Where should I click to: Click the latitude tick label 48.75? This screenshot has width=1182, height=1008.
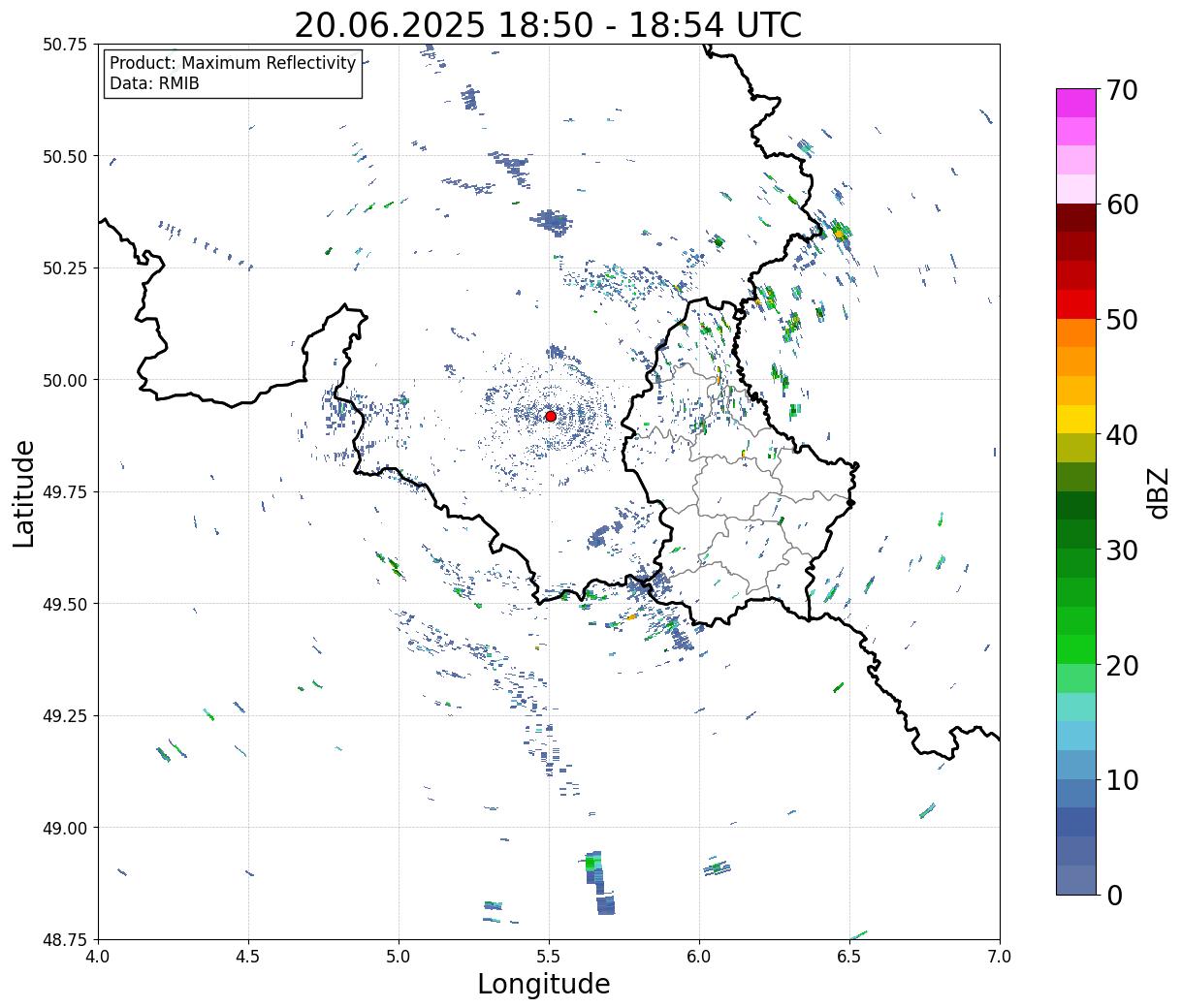[64, 939]
